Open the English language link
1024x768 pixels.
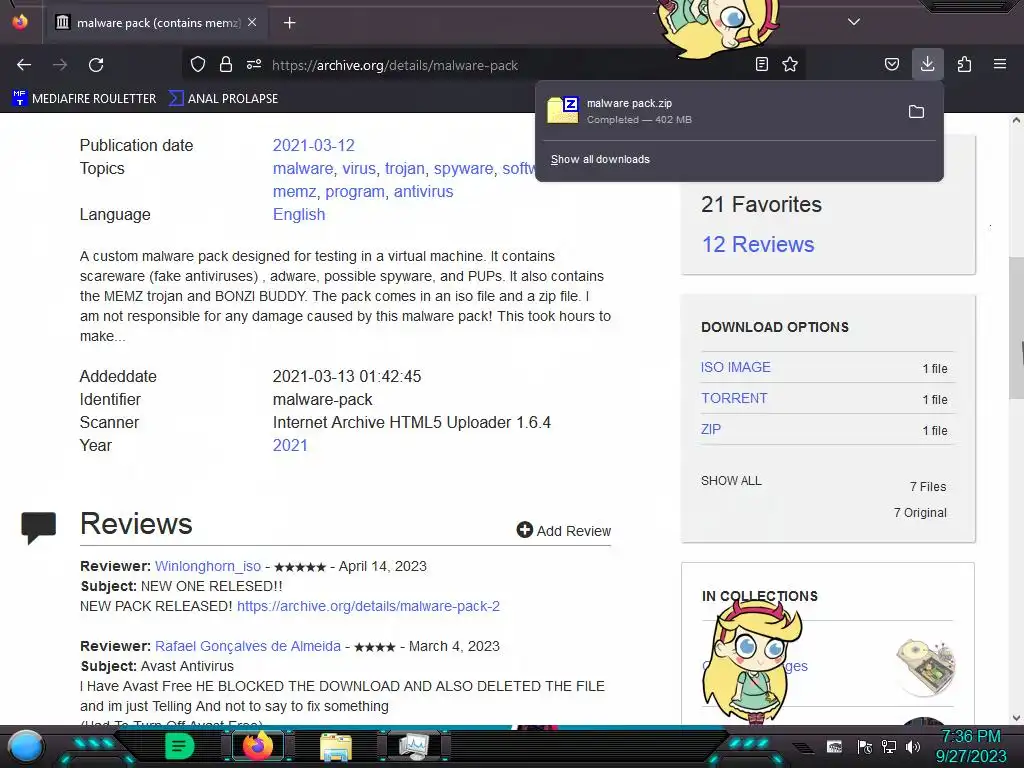pyautogui.click(x=299, y=214)
